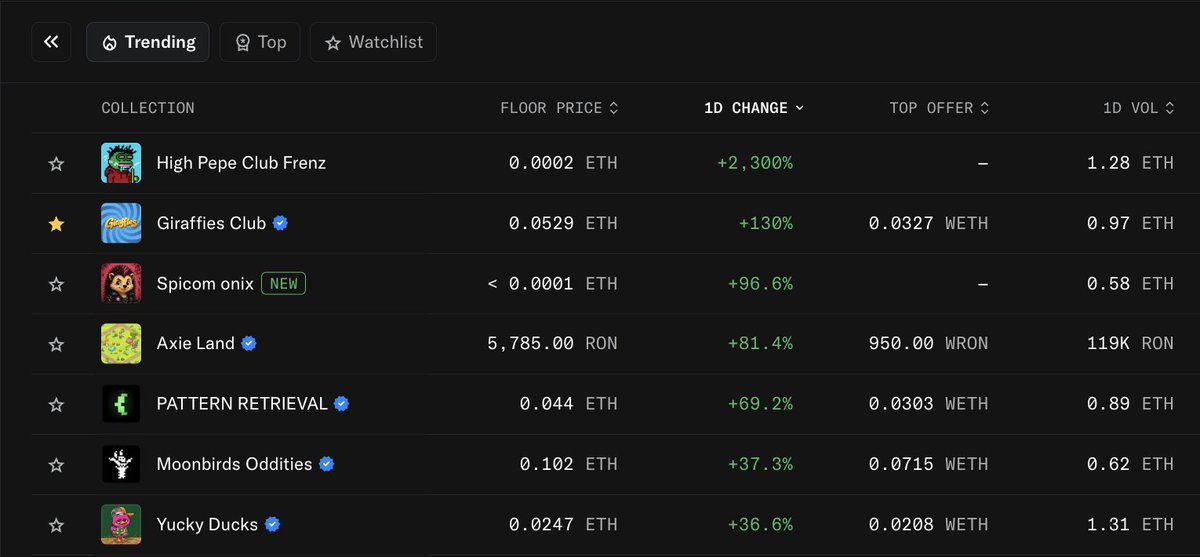Sort by Top Offer column

(x=939, y=108)
